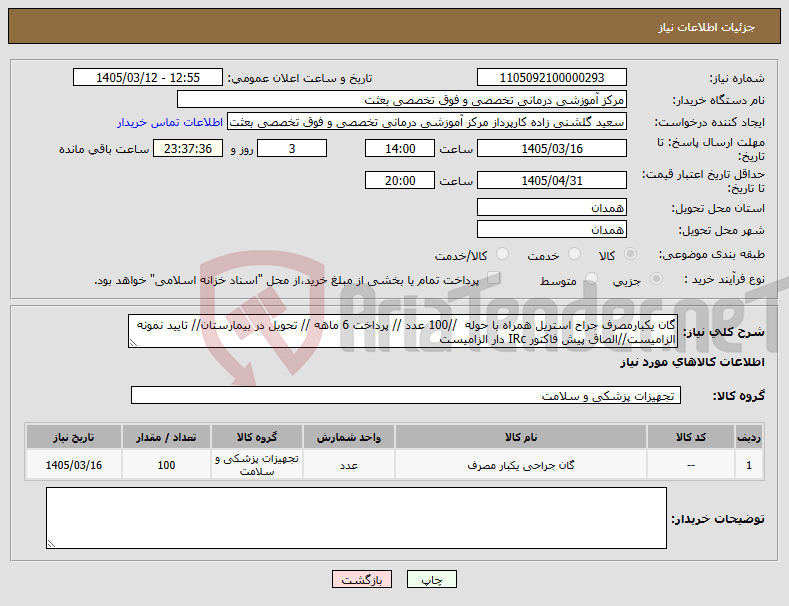Click the نام کالا column header
This screenshot has height=606, width=789.
pos(521,437)
